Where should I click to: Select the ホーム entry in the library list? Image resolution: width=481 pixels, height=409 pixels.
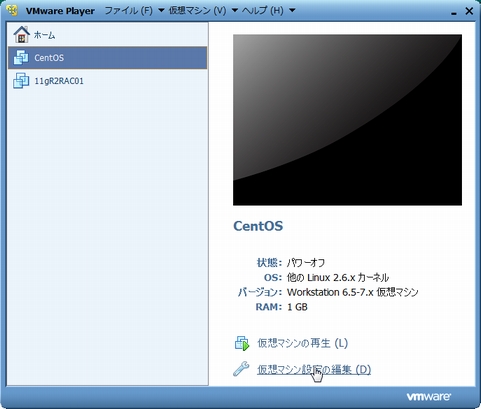[107, 35]
